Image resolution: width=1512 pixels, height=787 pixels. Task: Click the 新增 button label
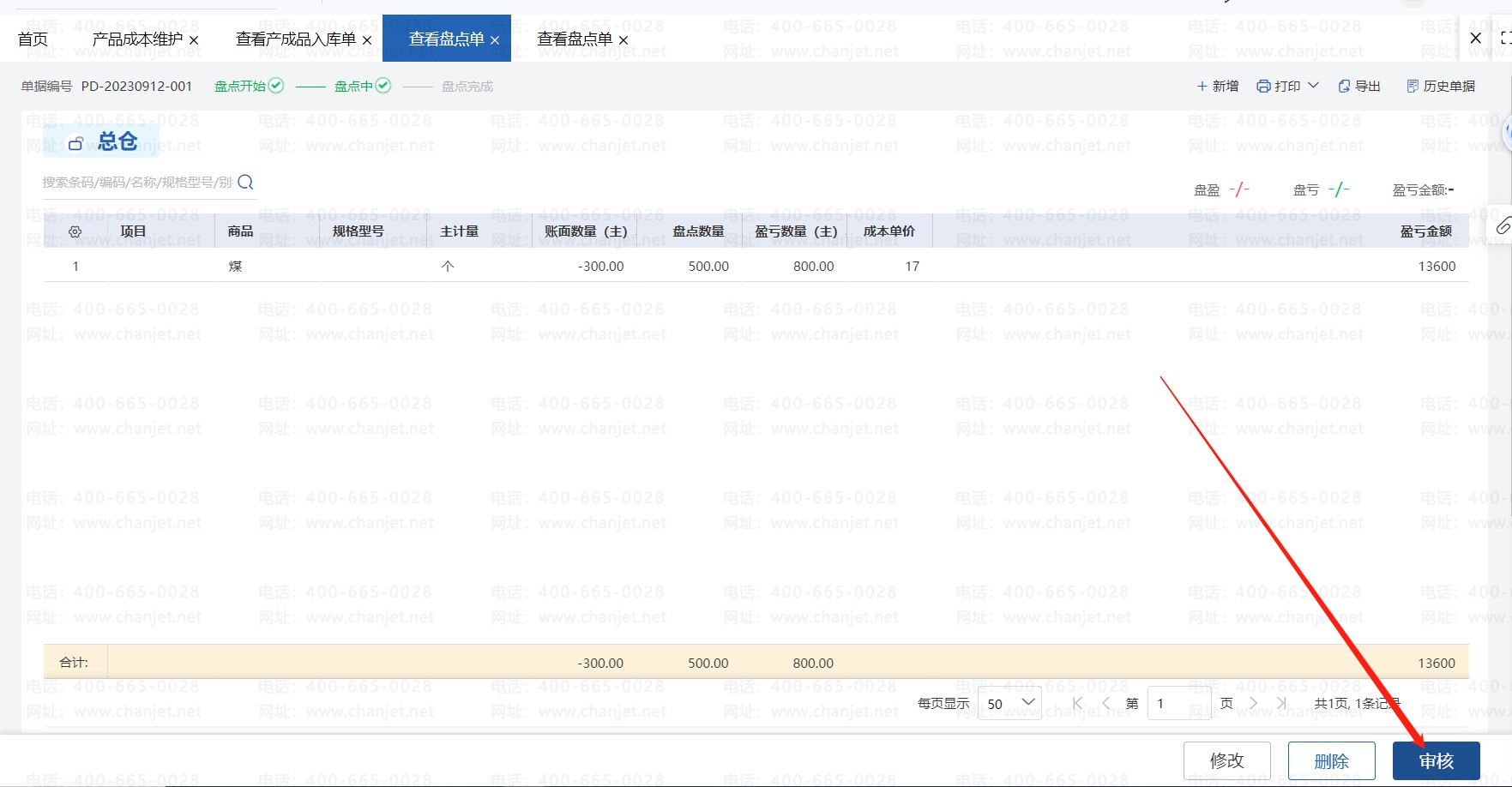pyautogui.click(x=1226, y=87)
